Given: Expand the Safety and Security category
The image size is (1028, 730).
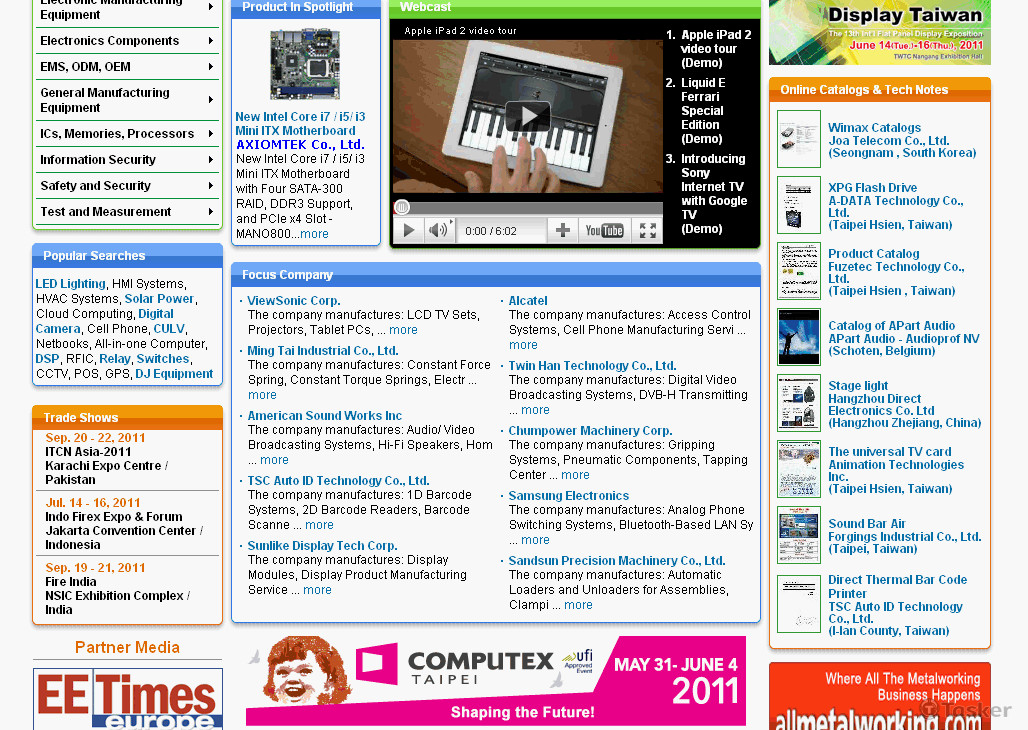Looking at the screenshot, I should (x=211, y=186).
